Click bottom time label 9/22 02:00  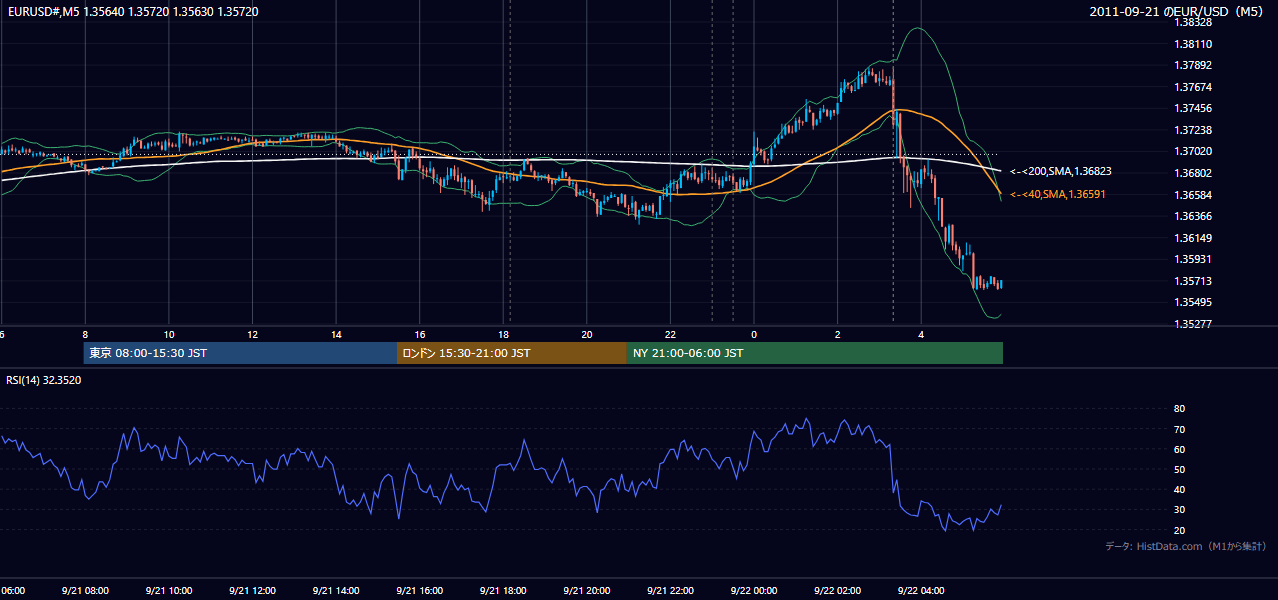(838, 591)
